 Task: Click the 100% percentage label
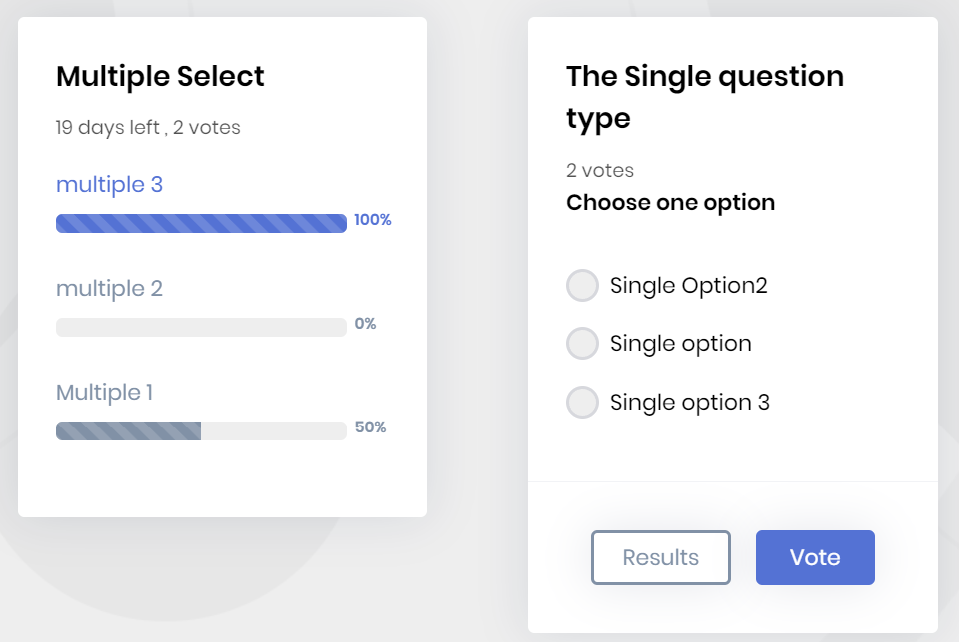(x=371, y=220)
